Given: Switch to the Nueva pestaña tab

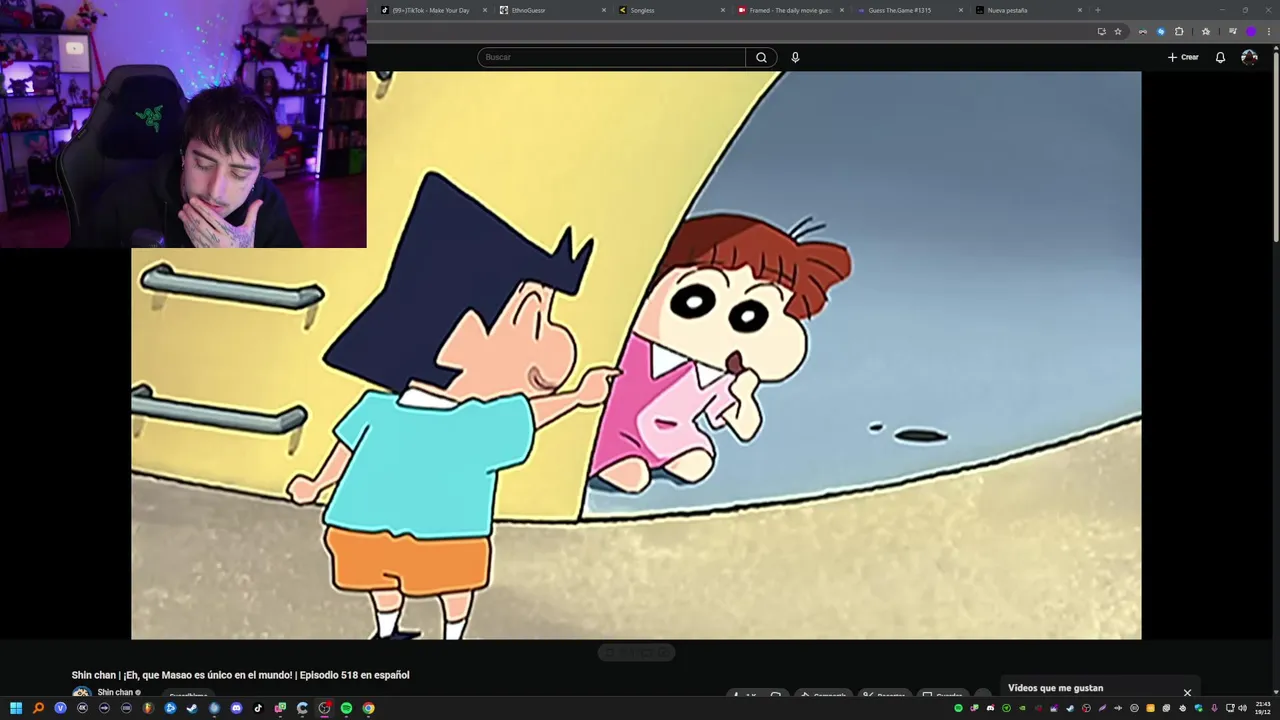Looking at the screenshot, I should click(x=1028, y=10).
